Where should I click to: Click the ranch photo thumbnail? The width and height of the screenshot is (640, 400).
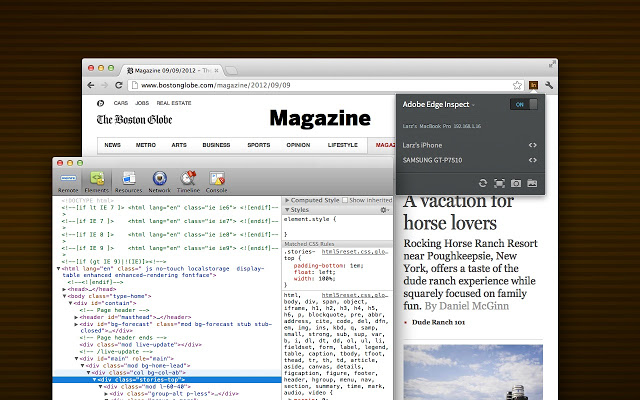click(473, 372)
